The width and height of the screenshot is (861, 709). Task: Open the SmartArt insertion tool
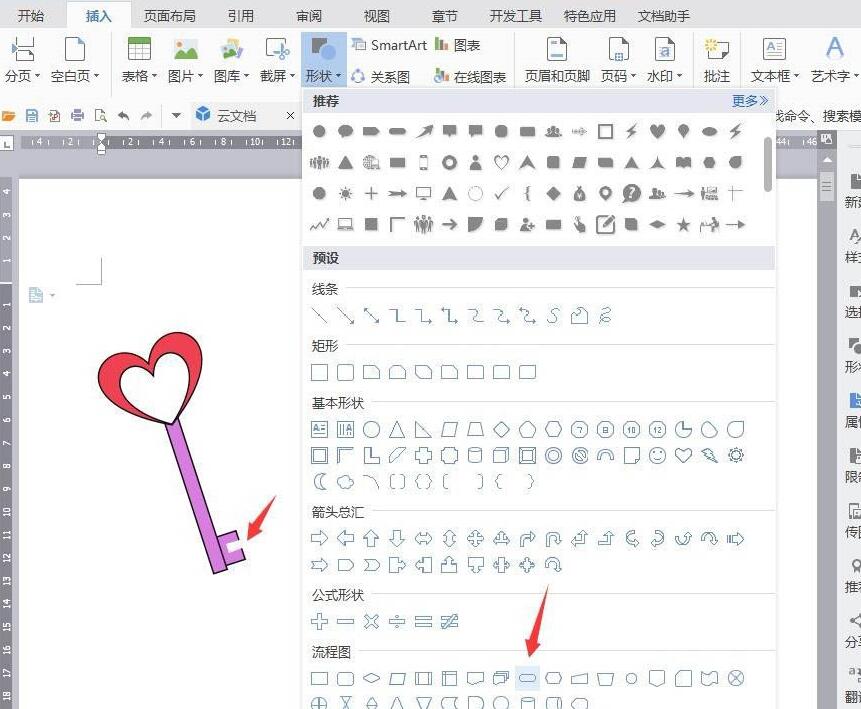(390, 45)
